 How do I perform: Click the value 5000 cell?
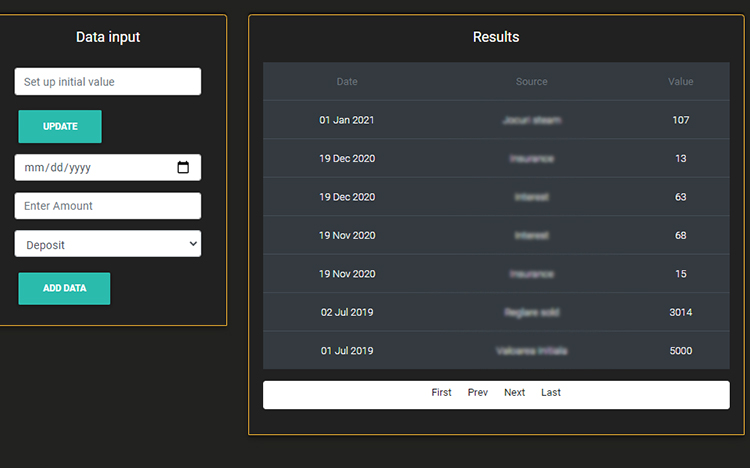(x=680, y=351)
